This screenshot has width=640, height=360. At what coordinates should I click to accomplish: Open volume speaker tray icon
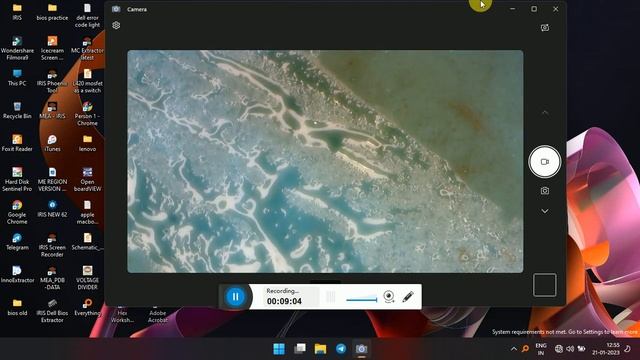click(x=570, y=349)
